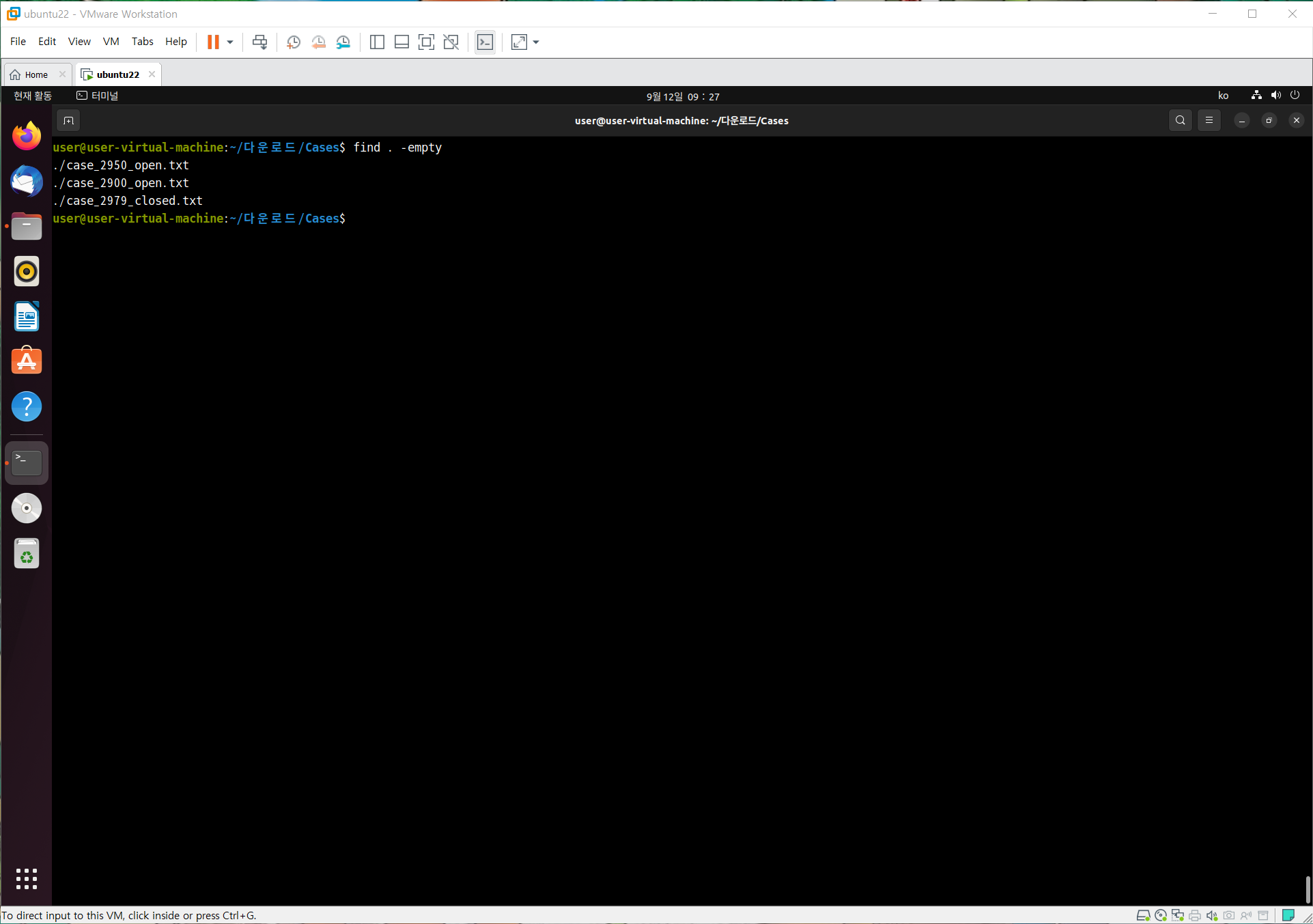The height and width of the screenshot is (924, 1313).
Task: Take a snapshot of the VM
Action: click(x=294, y=42)
